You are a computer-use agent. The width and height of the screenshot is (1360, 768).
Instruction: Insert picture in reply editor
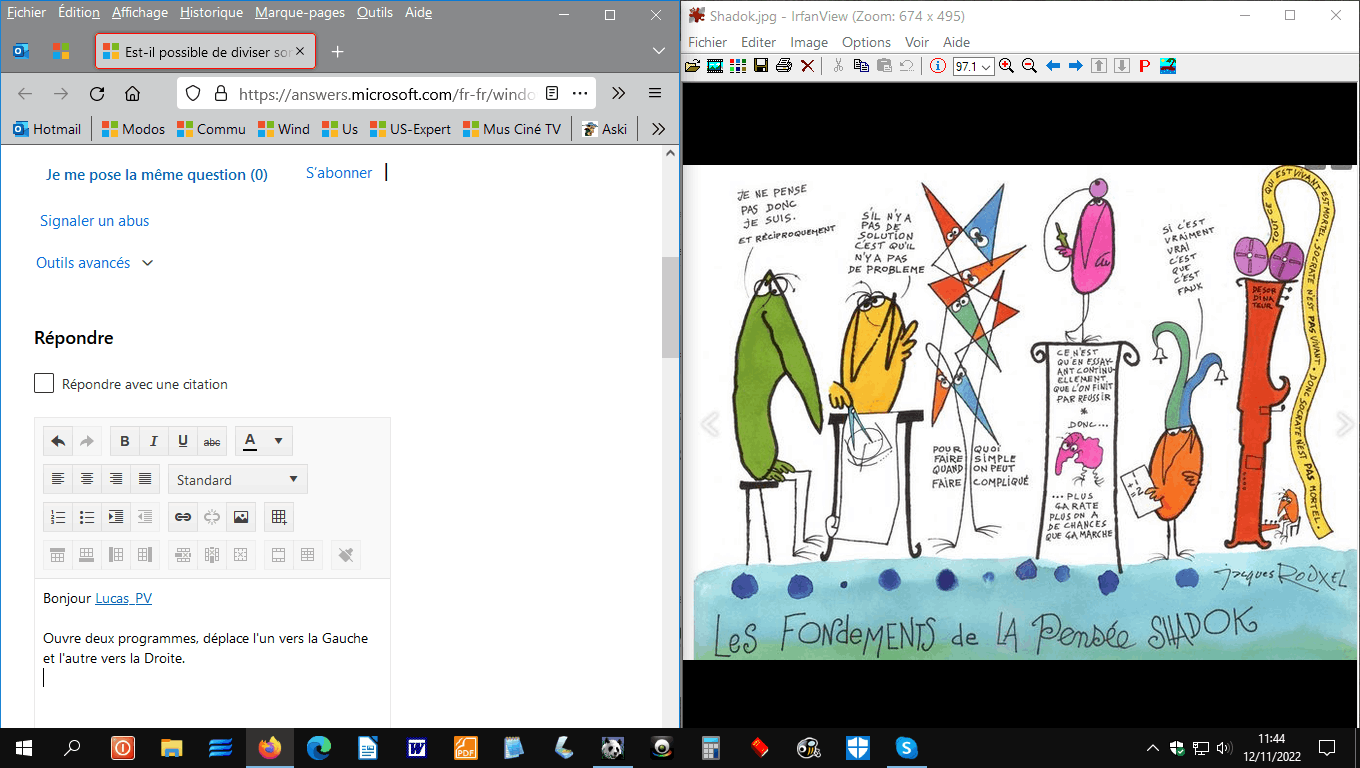click(240, 517)
